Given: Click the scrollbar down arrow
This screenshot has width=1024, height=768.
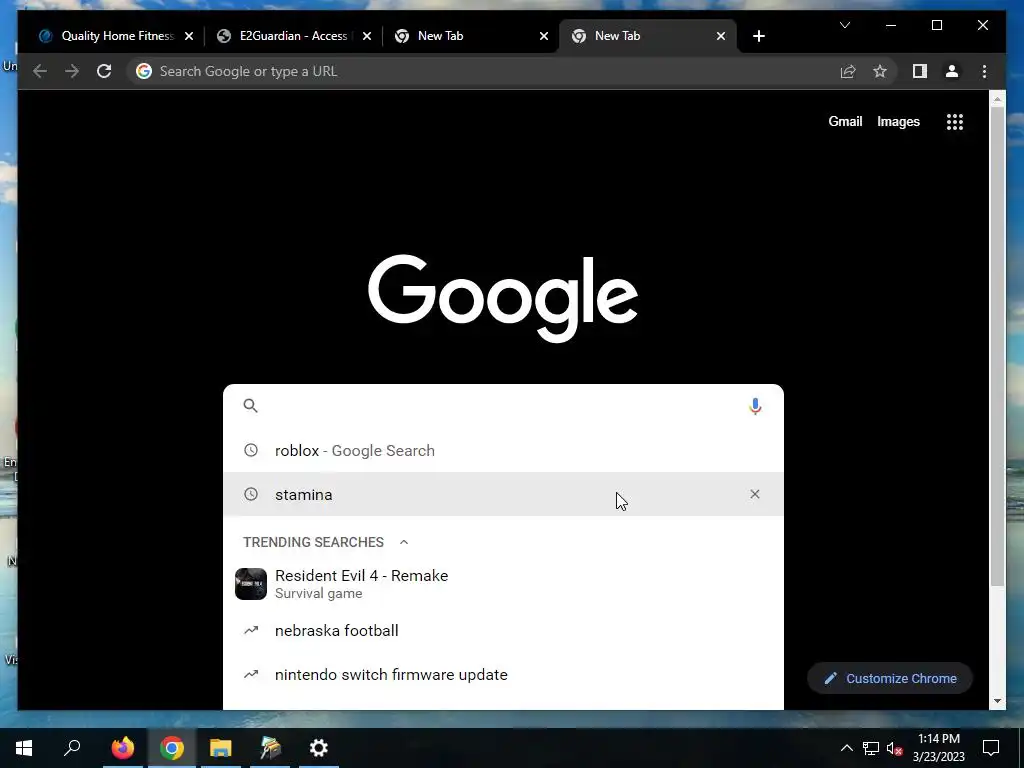Looking at the screenshot, I should pos(997,701).
